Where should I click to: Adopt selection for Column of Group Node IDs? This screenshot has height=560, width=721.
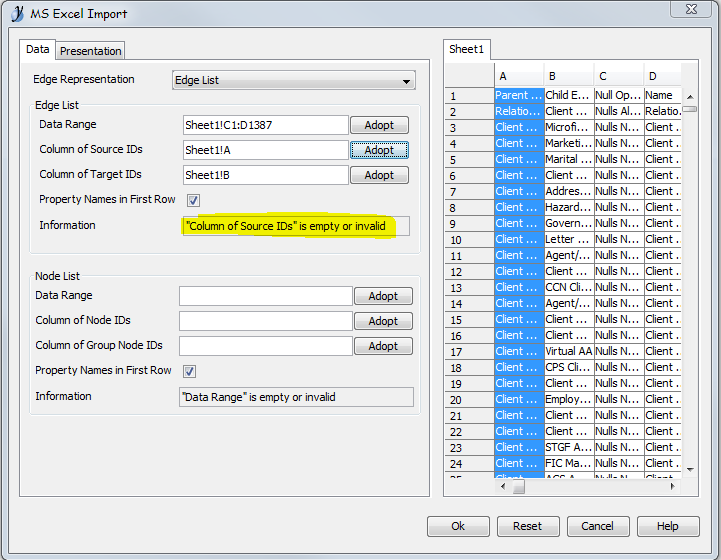pos(383,346)
